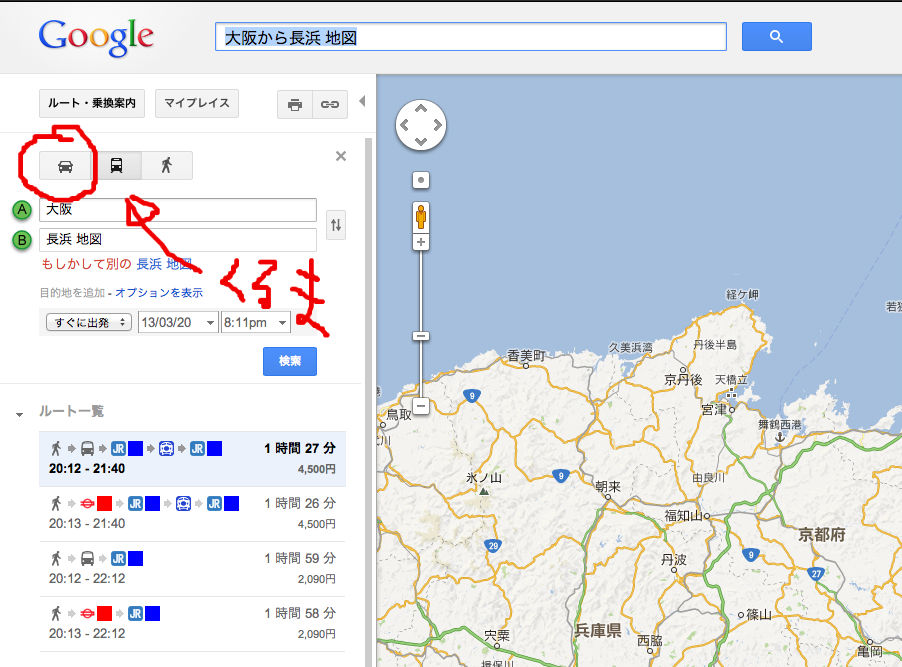
Task: Swap start and destination arrows
Action: pos(336,225)
